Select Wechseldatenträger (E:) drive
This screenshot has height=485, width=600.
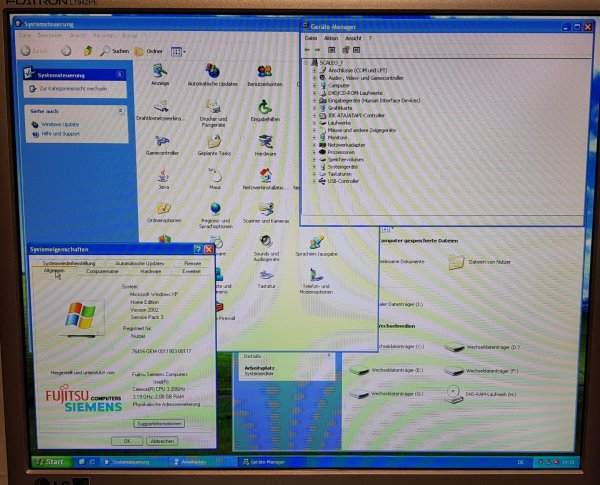[x=386, y=371]
